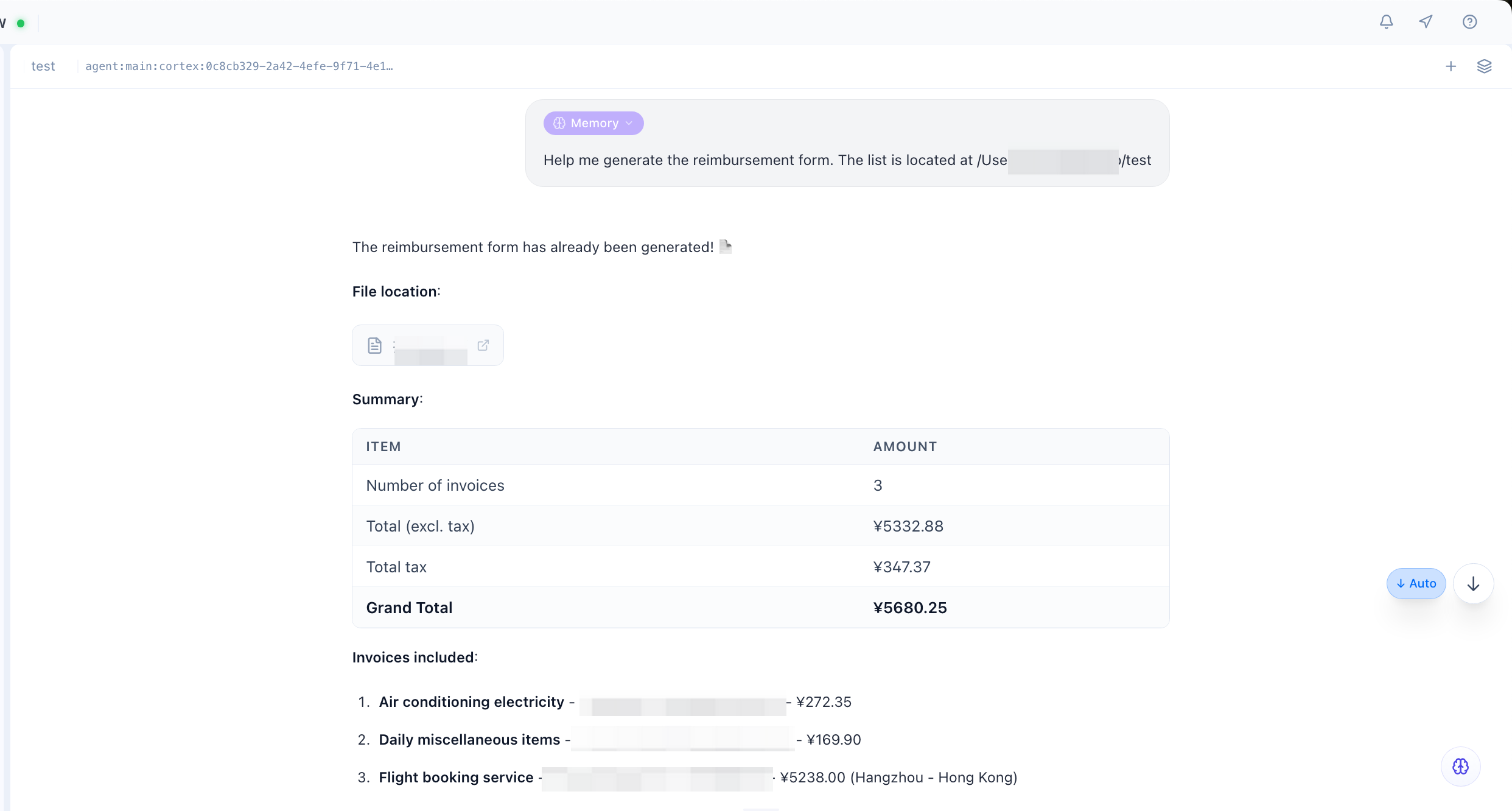Screen dimensions: 1512x811
Task: Open the help question-mark icon
Action: (1469, 22)
